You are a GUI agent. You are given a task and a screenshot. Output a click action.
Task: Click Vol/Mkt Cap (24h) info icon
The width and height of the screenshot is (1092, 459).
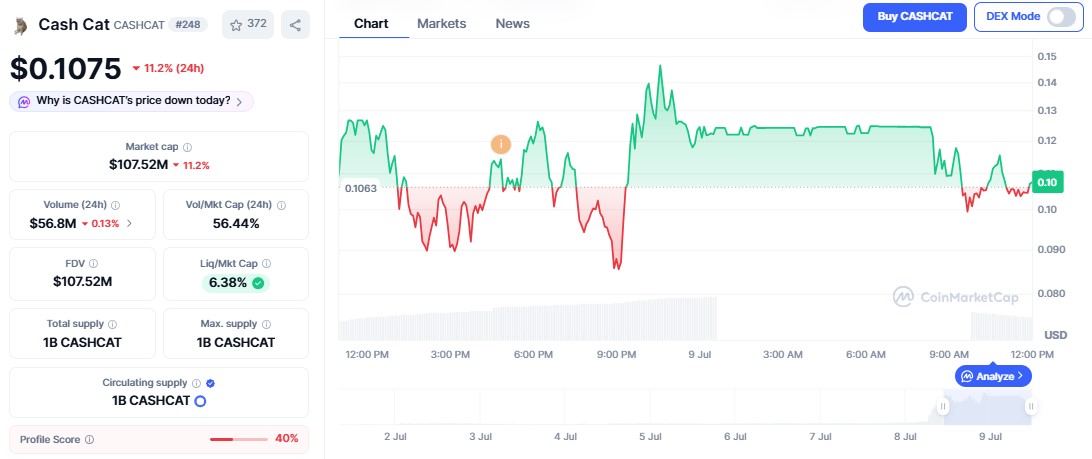pyautogui.click(x=281, y=205)
